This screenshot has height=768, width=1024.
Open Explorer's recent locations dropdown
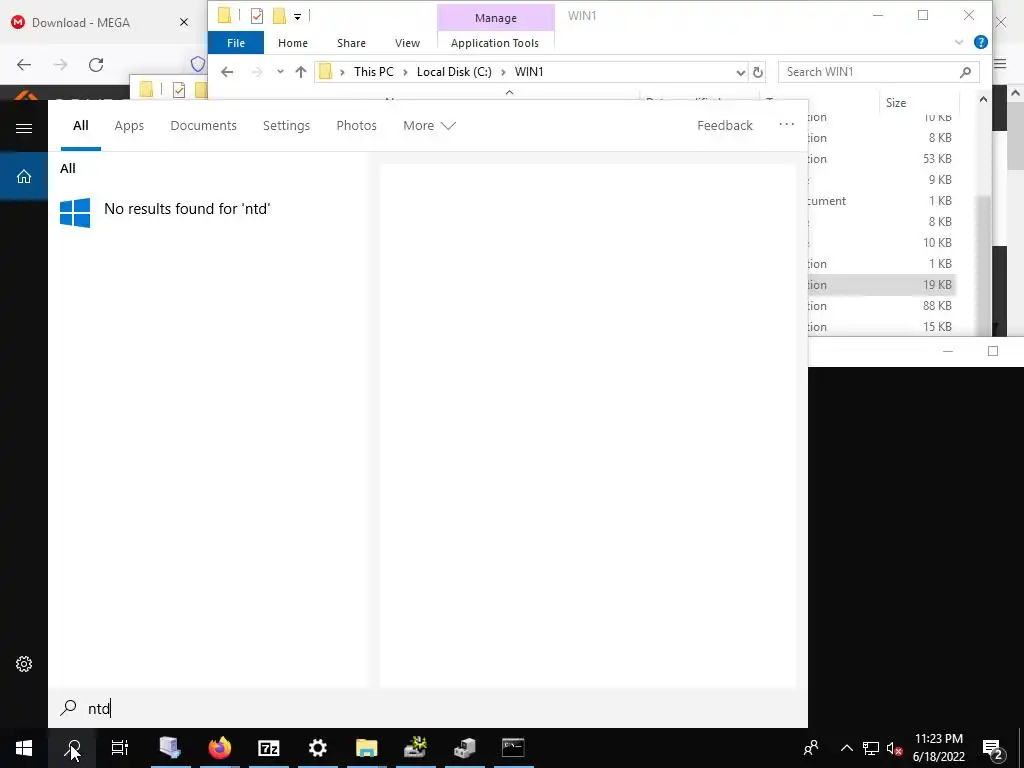[280, 72]
